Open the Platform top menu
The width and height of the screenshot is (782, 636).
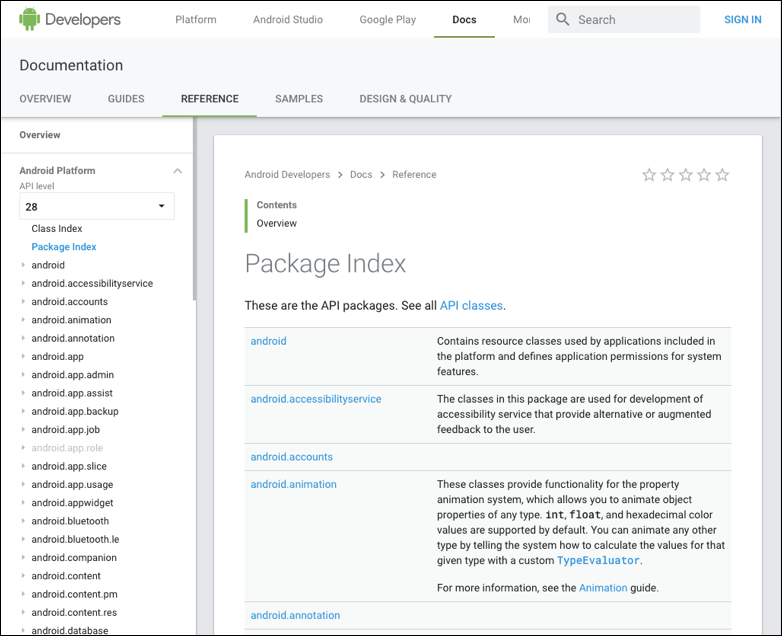(196, 19)
